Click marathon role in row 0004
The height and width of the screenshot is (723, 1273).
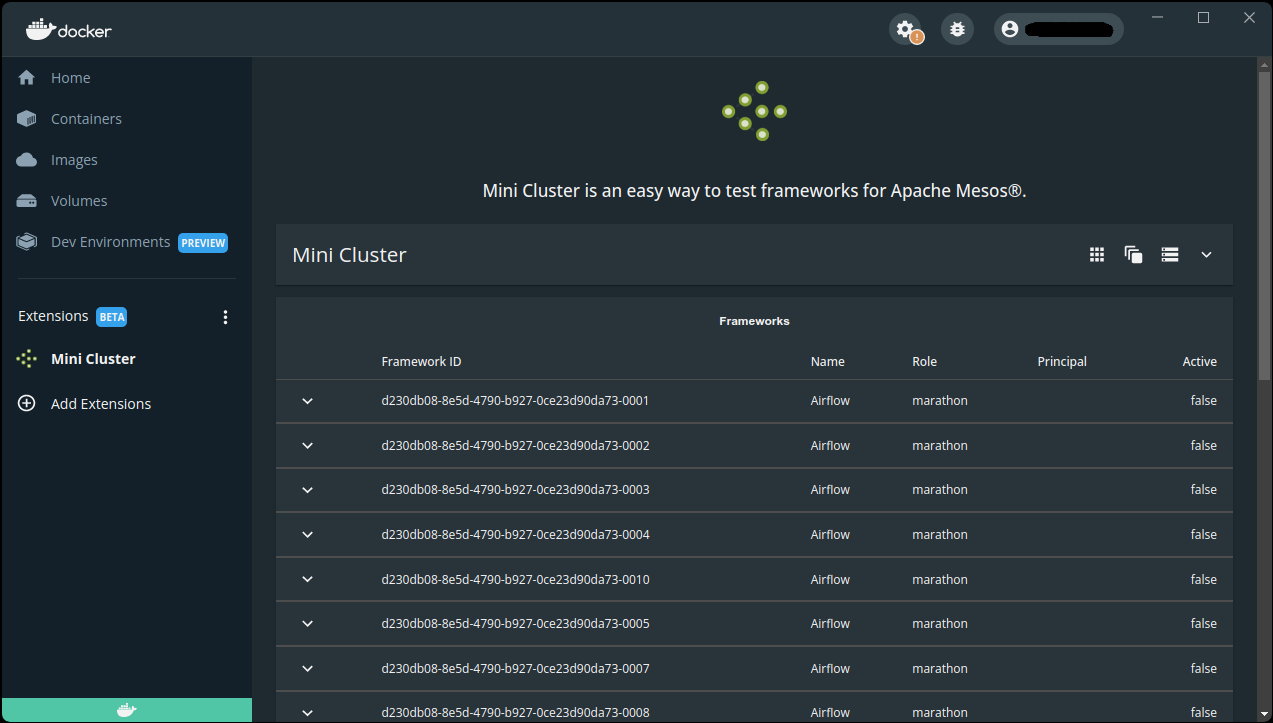(940, 535)
